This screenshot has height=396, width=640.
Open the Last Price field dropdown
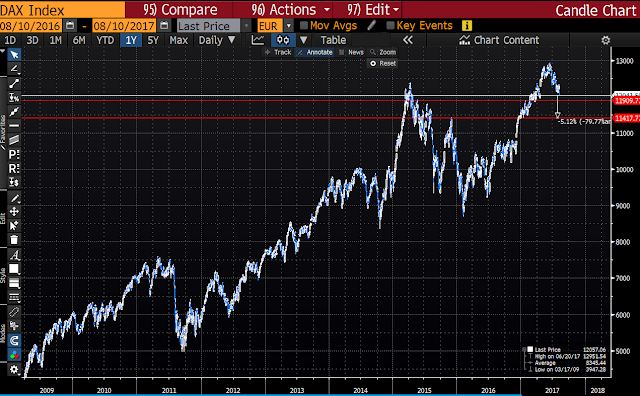[247, 26]
